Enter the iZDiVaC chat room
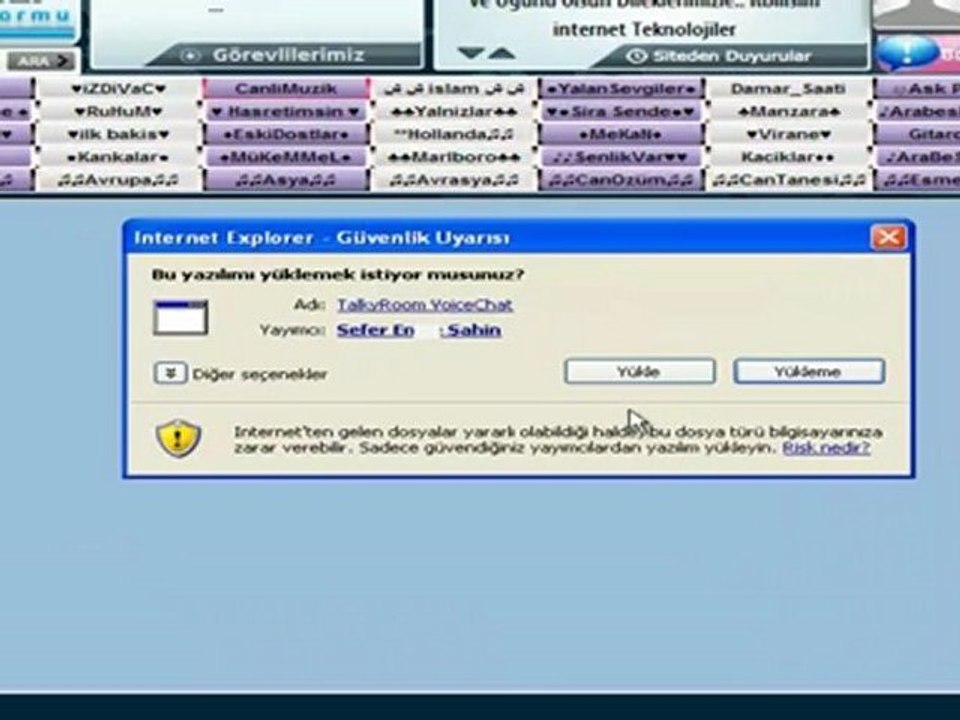 click(118, 89)
